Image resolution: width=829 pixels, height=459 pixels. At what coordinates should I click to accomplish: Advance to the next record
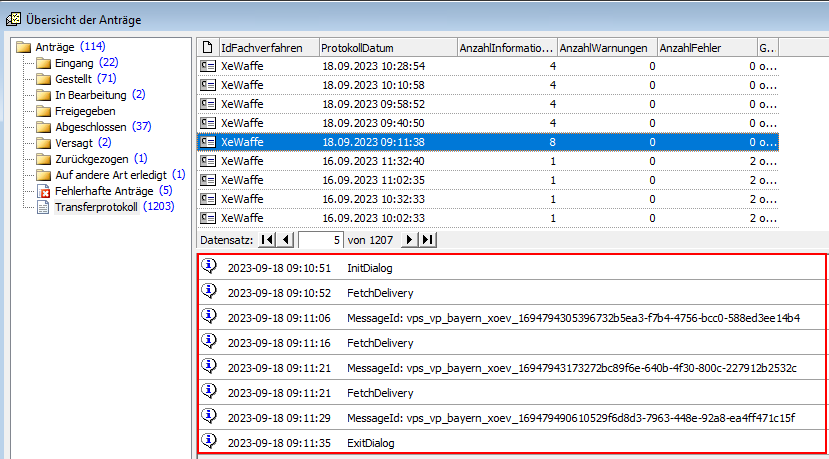tap(408, 240)
